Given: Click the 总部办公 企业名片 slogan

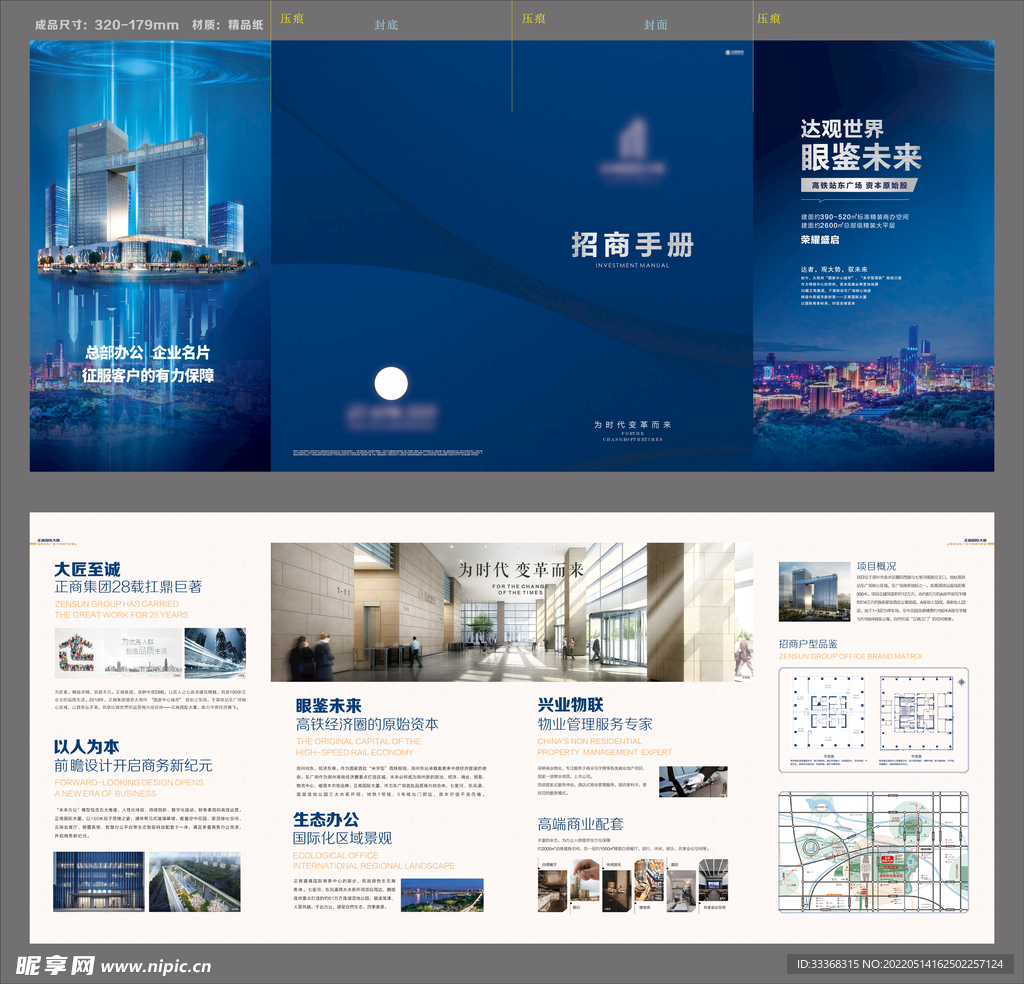Looking at the screenshot, I should (148, 353).
